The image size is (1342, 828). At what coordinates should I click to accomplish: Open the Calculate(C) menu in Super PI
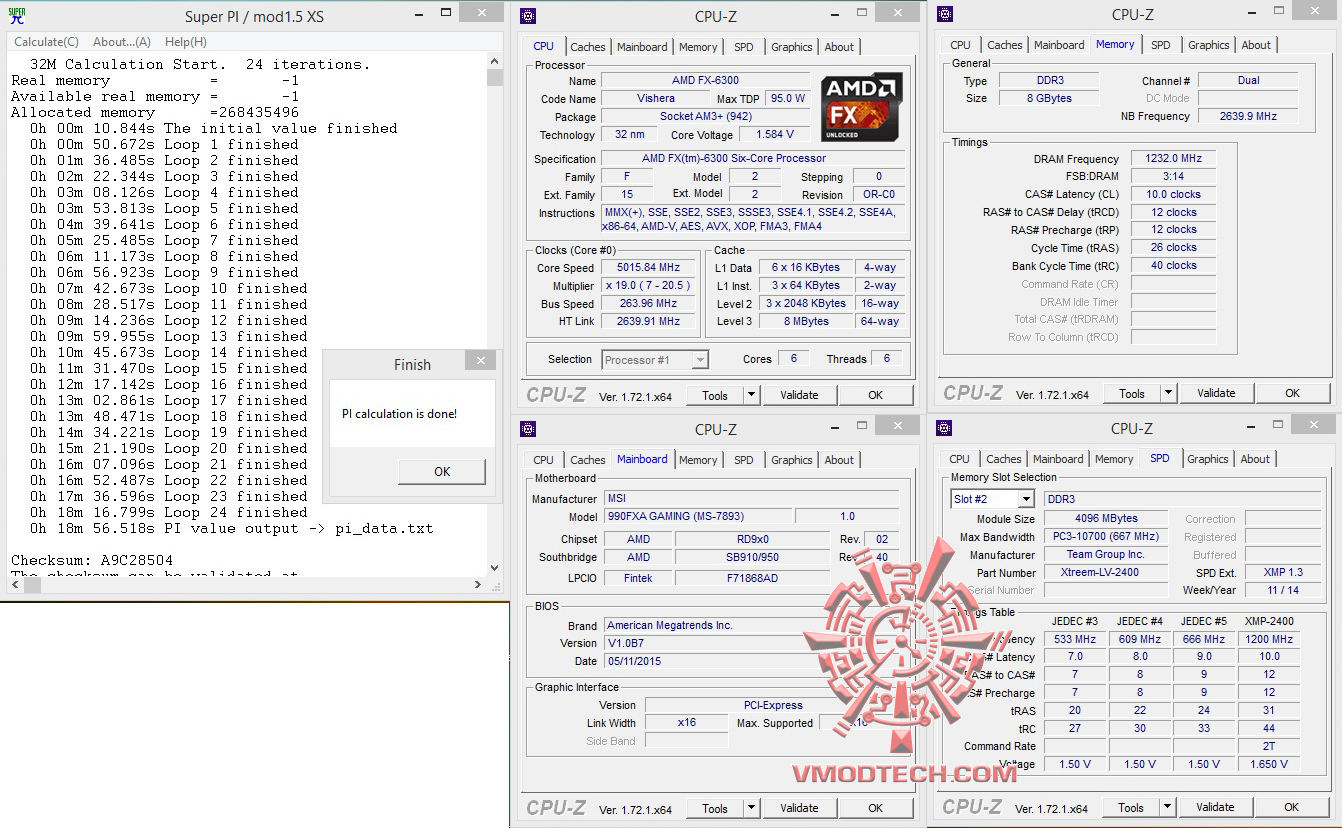click(x=46, y=42)
